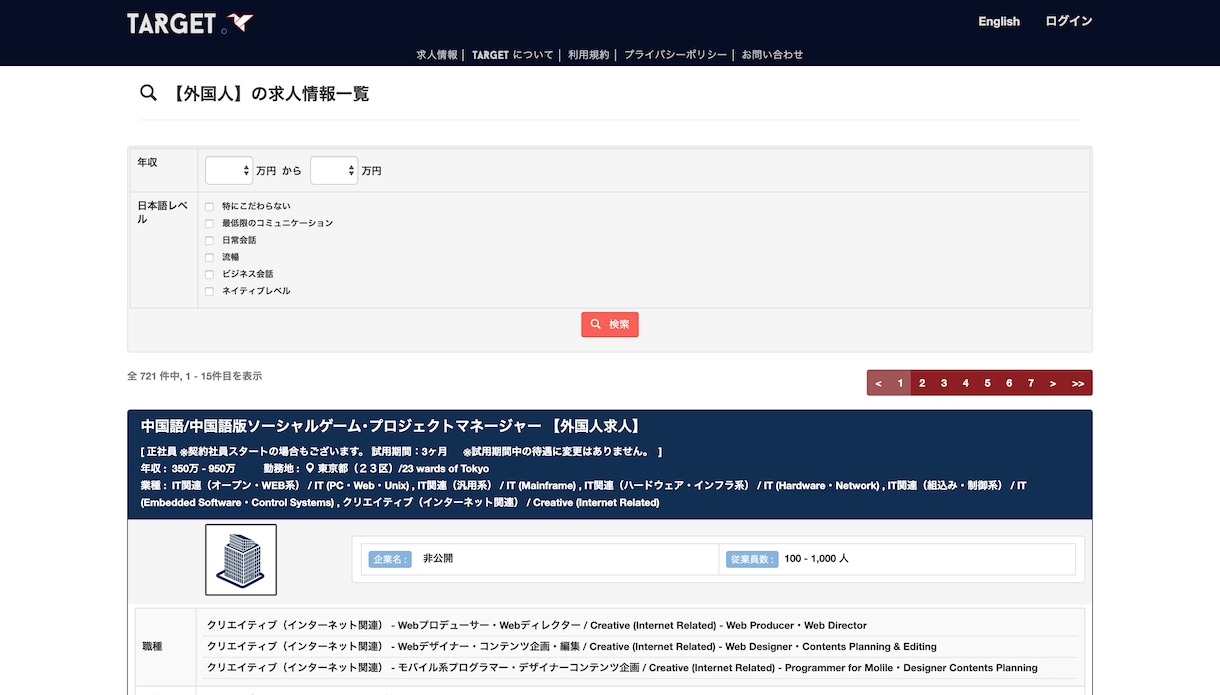Go to pagination page 5

coord(987,383)
